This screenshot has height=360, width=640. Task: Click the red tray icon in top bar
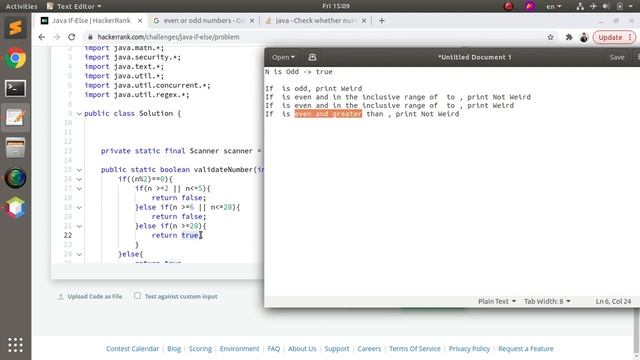point(508,6)
